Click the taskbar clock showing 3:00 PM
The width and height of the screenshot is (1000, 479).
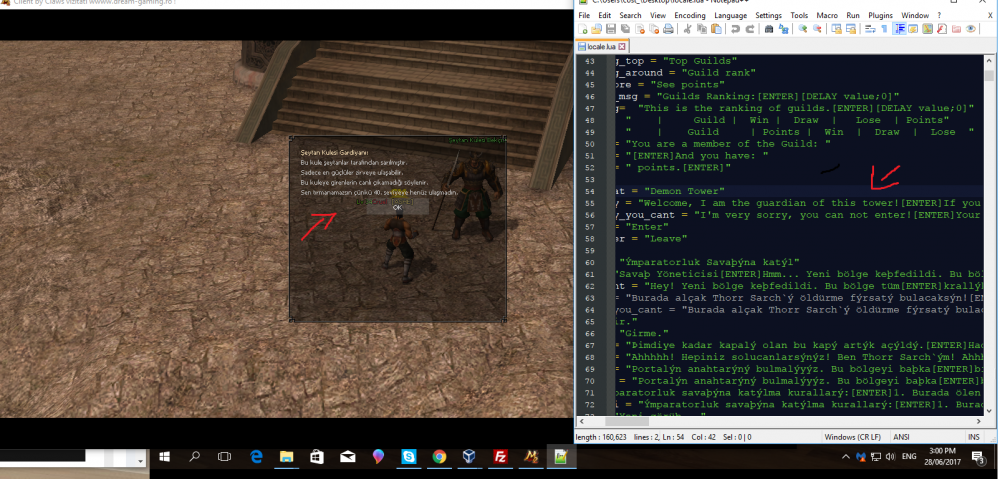(942, 456)
